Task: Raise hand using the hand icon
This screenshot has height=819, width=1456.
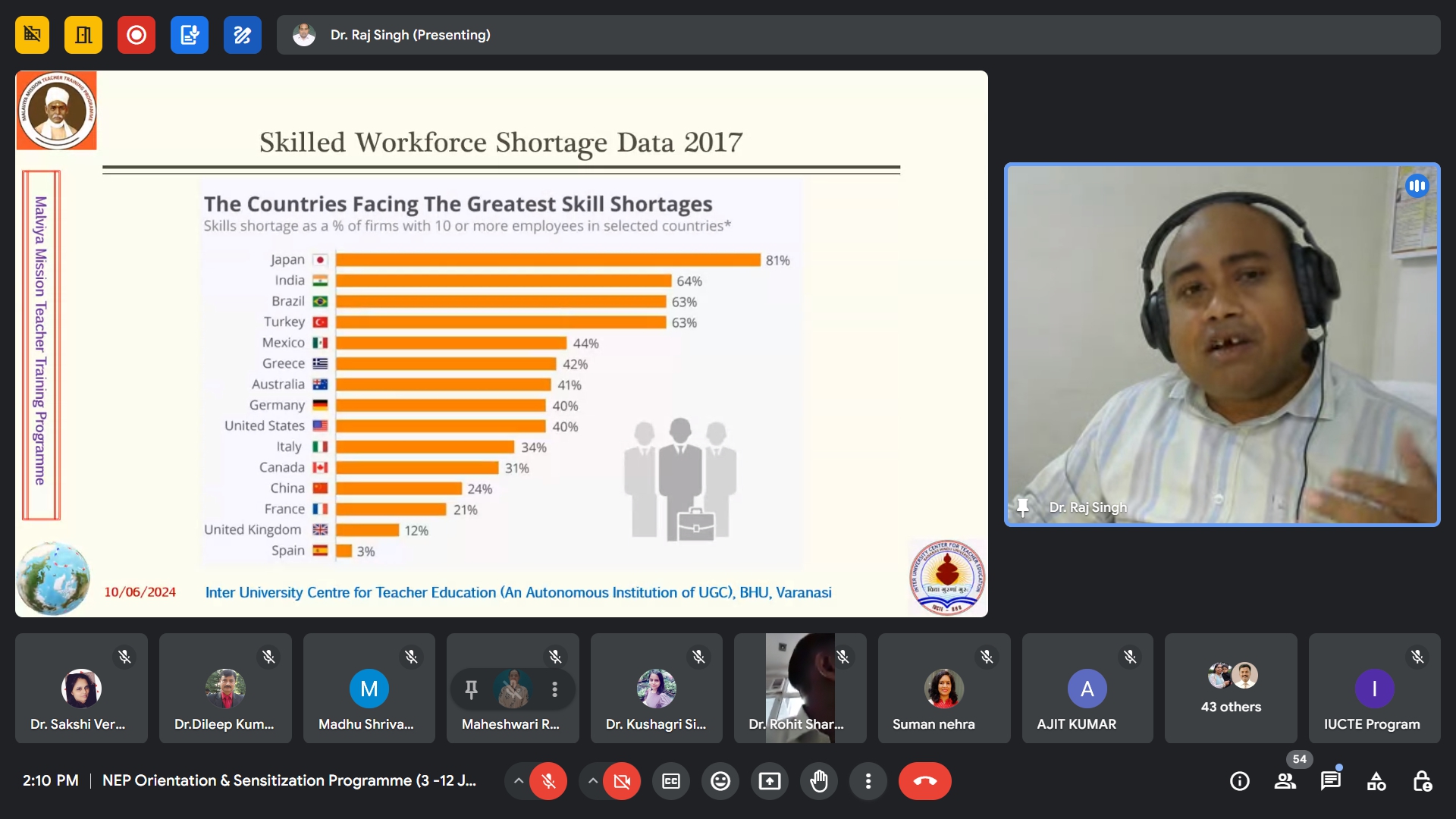Action: pyautogui.click(x=819, y=781)
